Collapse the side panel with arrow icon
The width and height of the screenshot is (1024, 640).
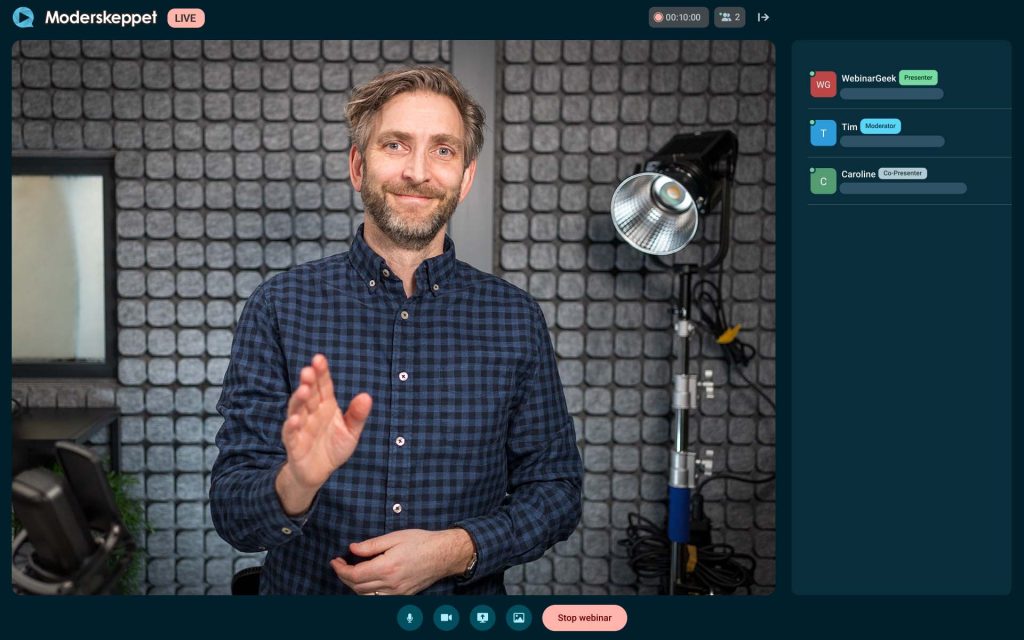pos(763,17)
